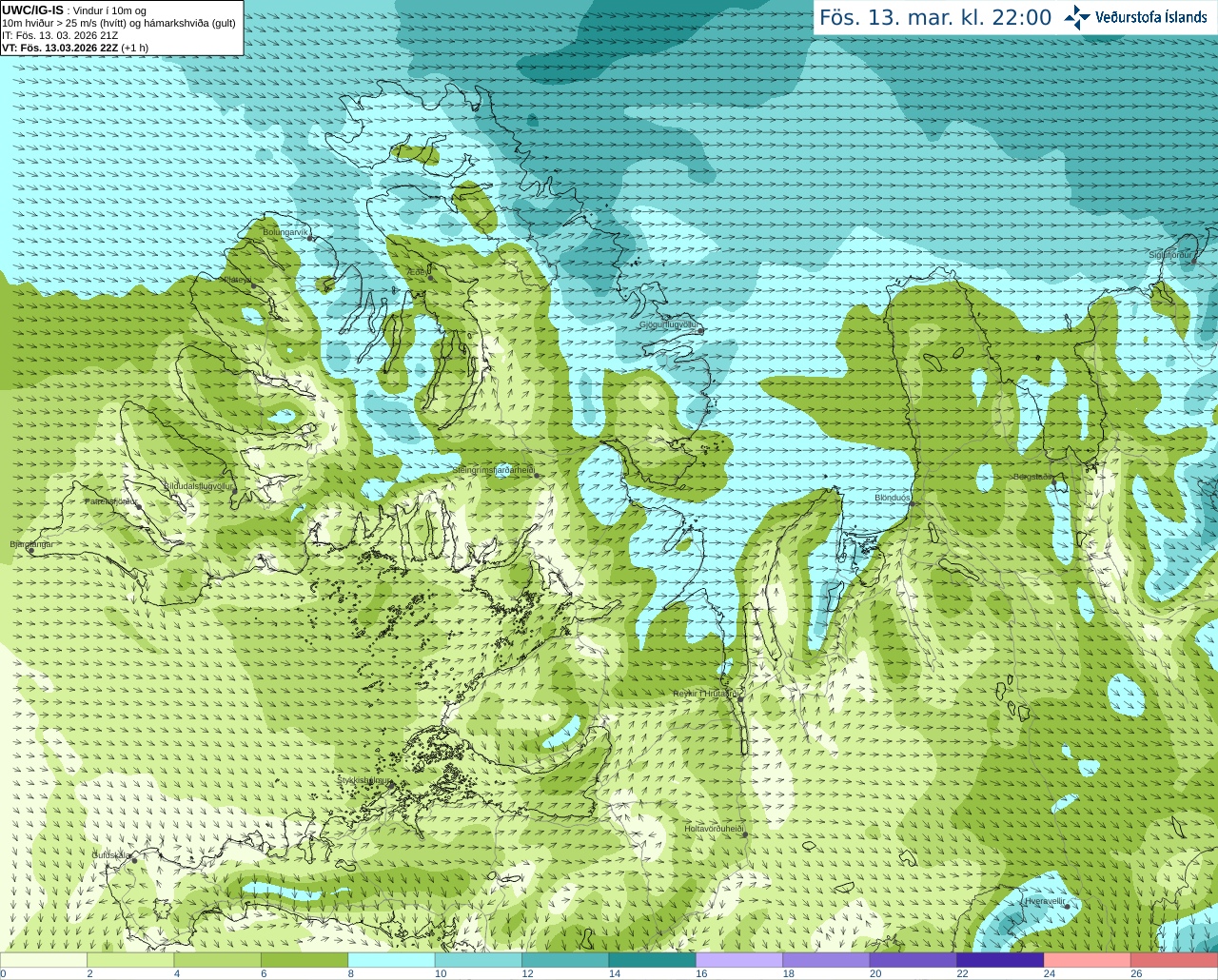Click the Gufuskálar station label
This screenshot has width=1218, height=980.
111,855
